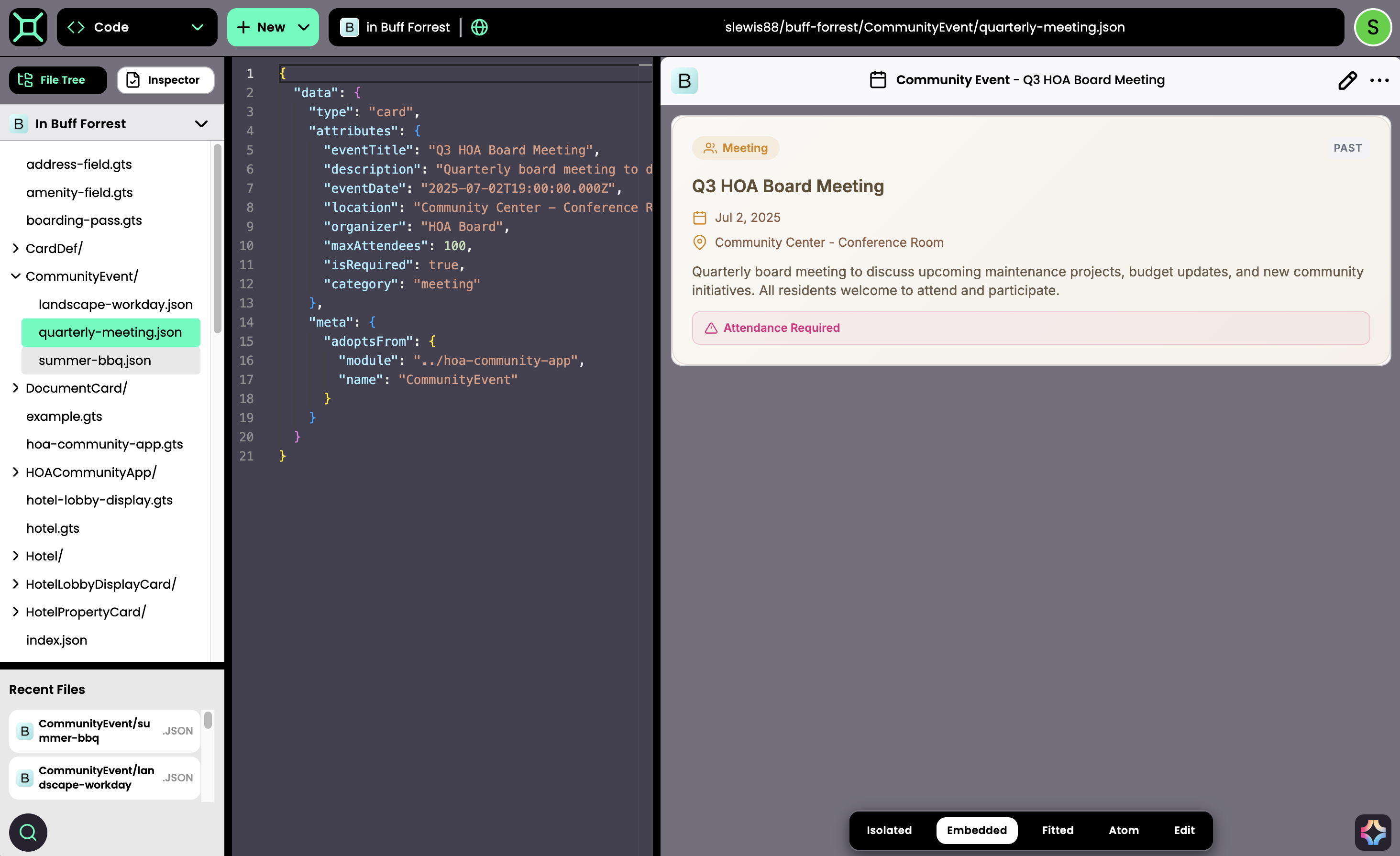Select Edit format

[x=1184, y=830]
